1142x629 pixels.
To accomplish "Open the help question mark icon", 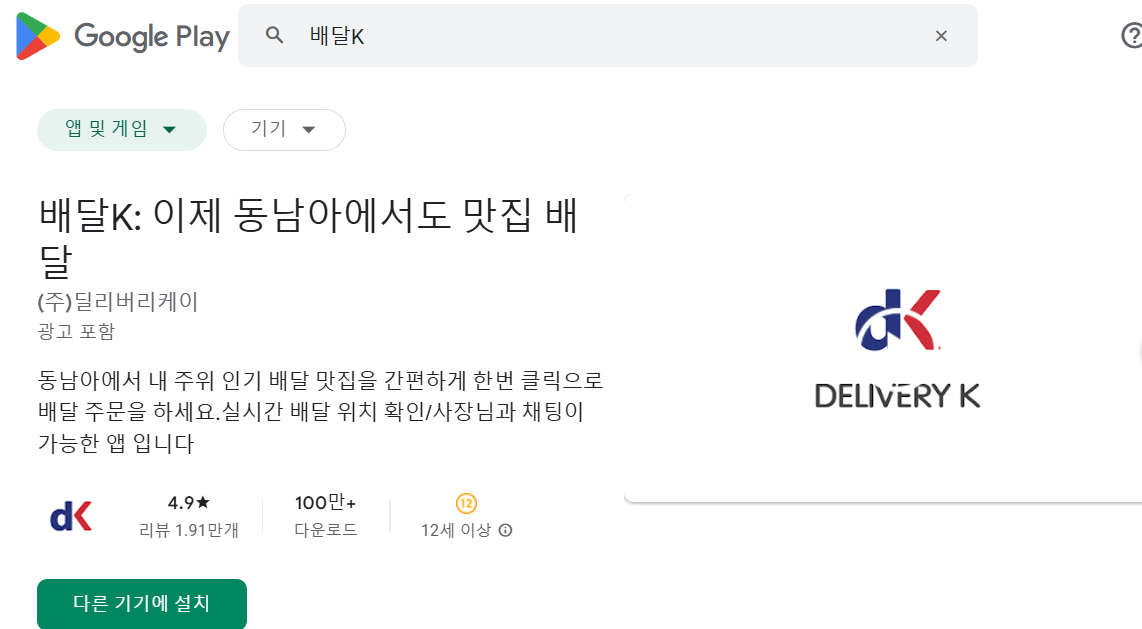I will (1131, 35).
